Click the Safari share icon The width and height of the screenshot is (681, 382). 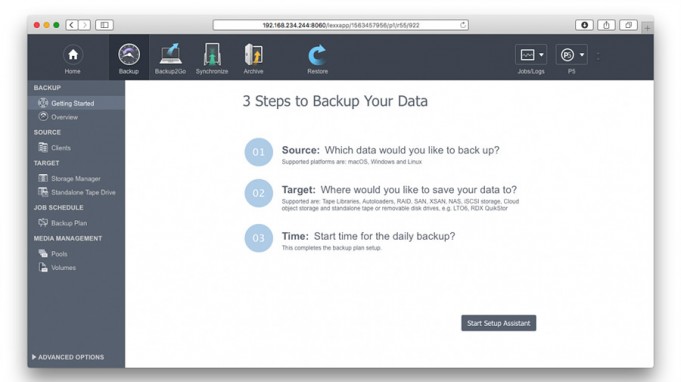tap(606, 25)
